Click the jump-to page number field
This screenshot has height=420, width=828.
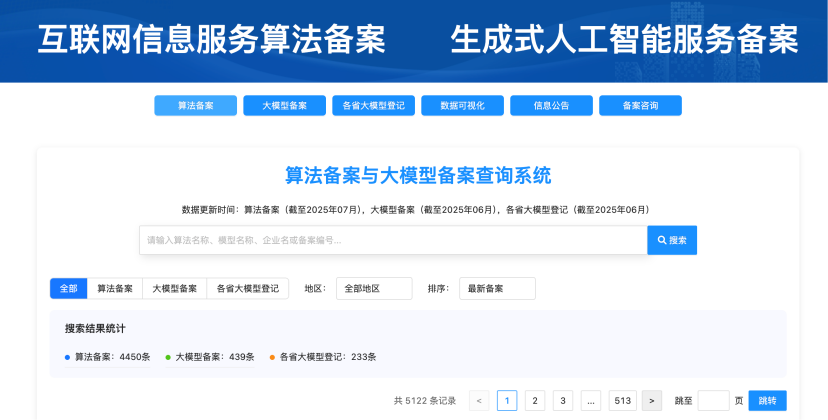713,400
